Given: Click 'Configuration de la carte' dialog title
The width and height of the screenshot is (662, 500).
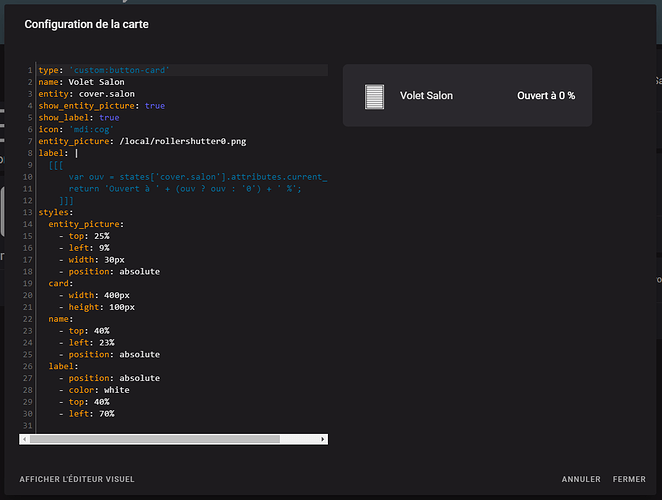Looking at the screenshot, I should (87, 24).
